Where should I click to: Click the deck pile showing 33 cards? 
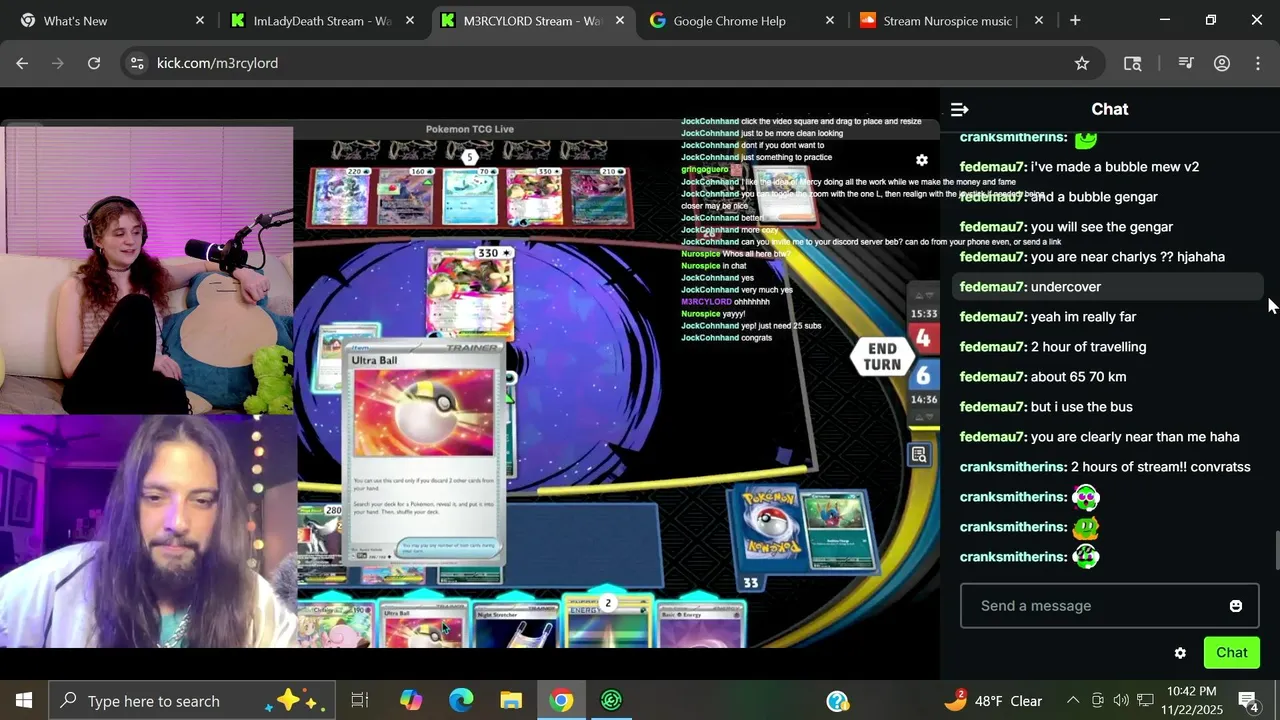[770, 529]
